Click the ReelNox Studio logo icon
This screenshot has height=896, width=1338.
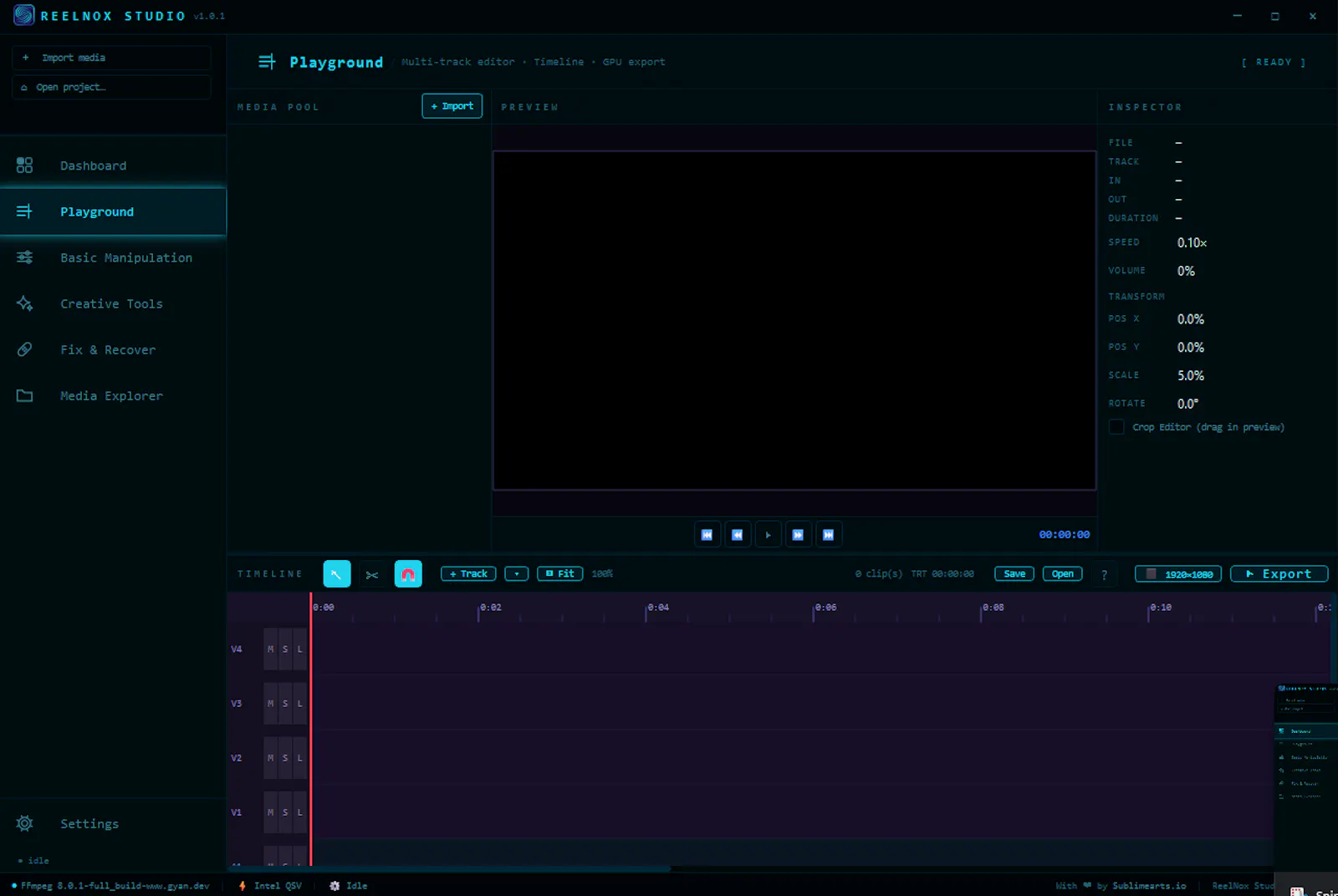24,15
